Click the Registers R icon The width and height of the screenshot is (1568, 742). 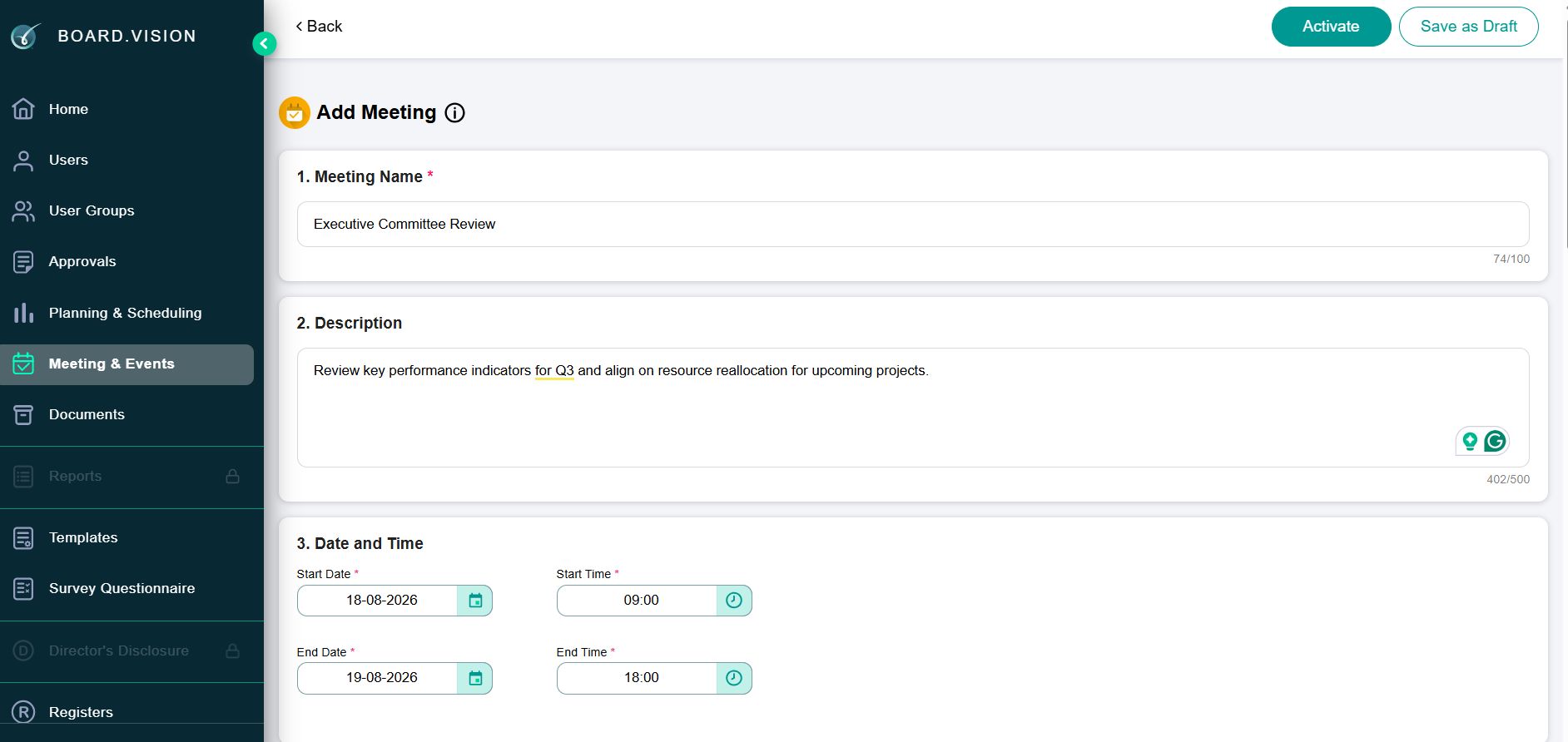pos(23,712)
